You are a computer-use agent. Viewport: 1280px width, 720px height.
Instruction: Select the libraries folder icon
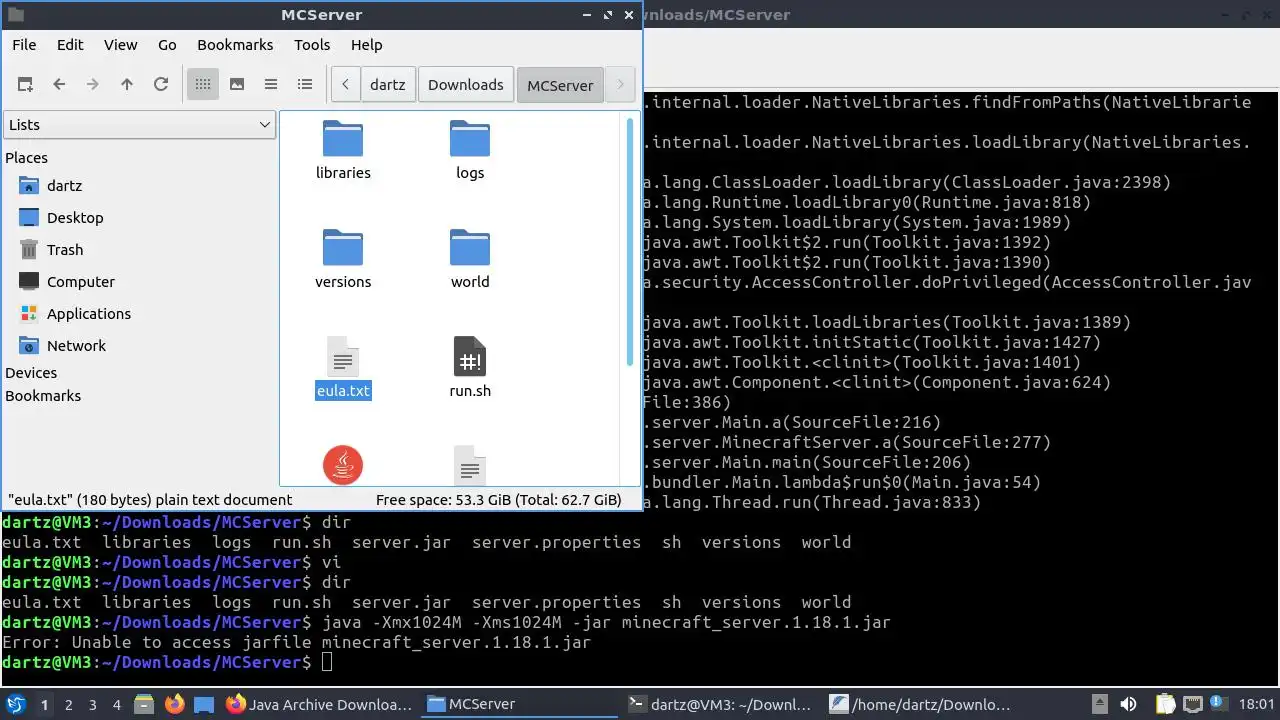(x=343, y=139)
